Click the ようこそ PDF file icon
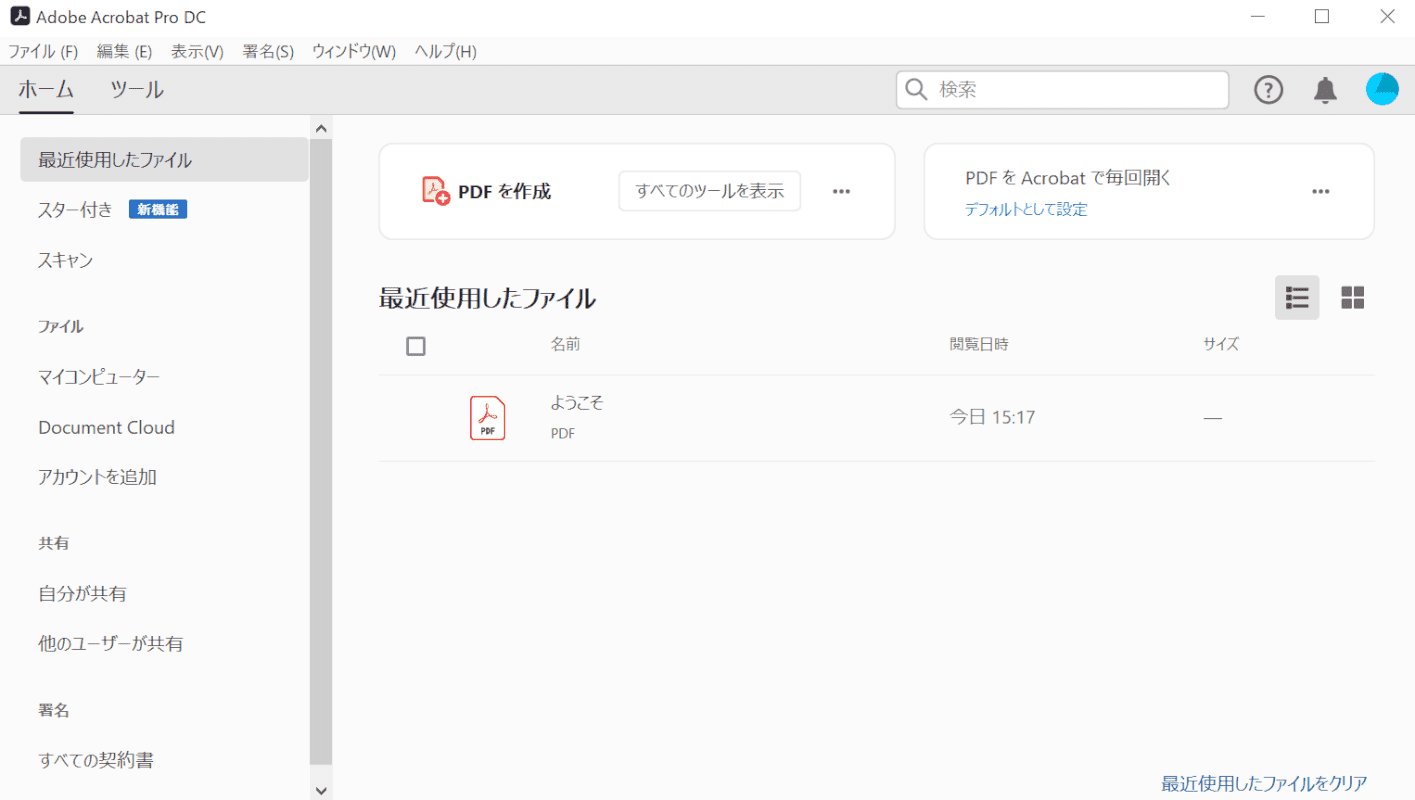The height and width of the screenshot is (800, 1415). (x=488, y=418)
